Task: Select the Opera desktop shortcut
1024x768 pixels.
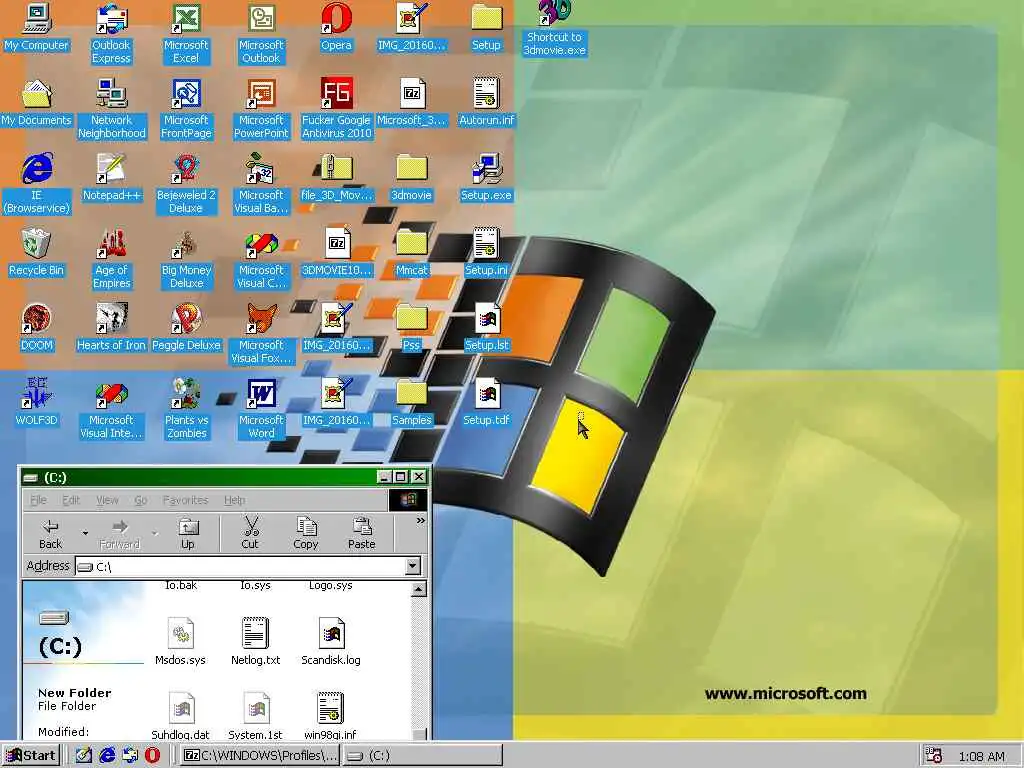Action: tap(336, 26)
